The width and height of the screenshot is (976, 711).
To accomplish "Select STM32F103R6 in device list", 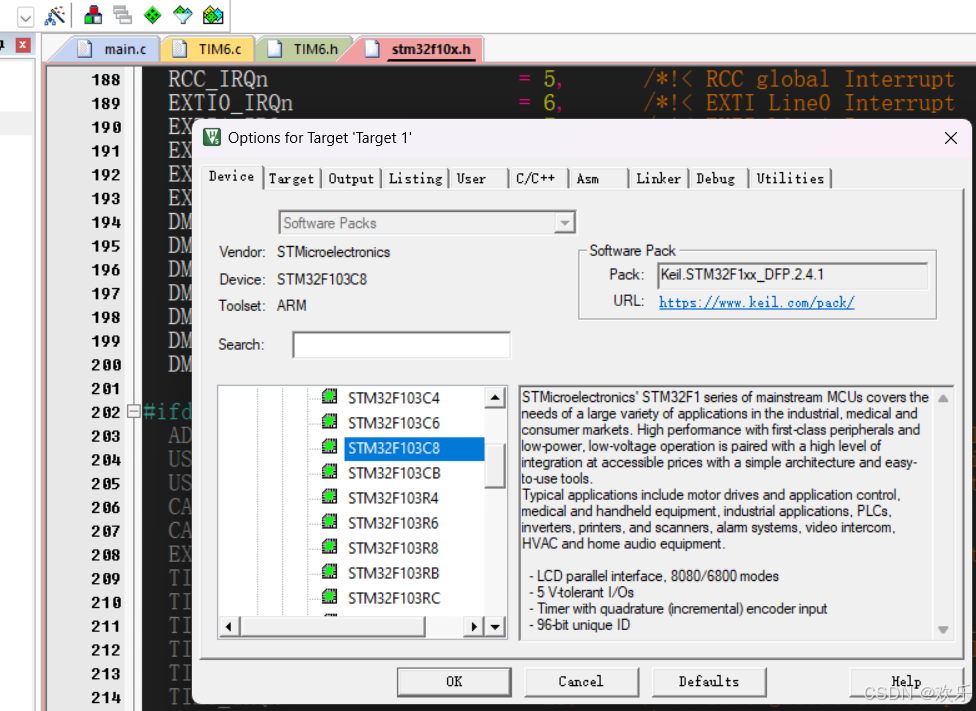I will [x=393, y=523].
